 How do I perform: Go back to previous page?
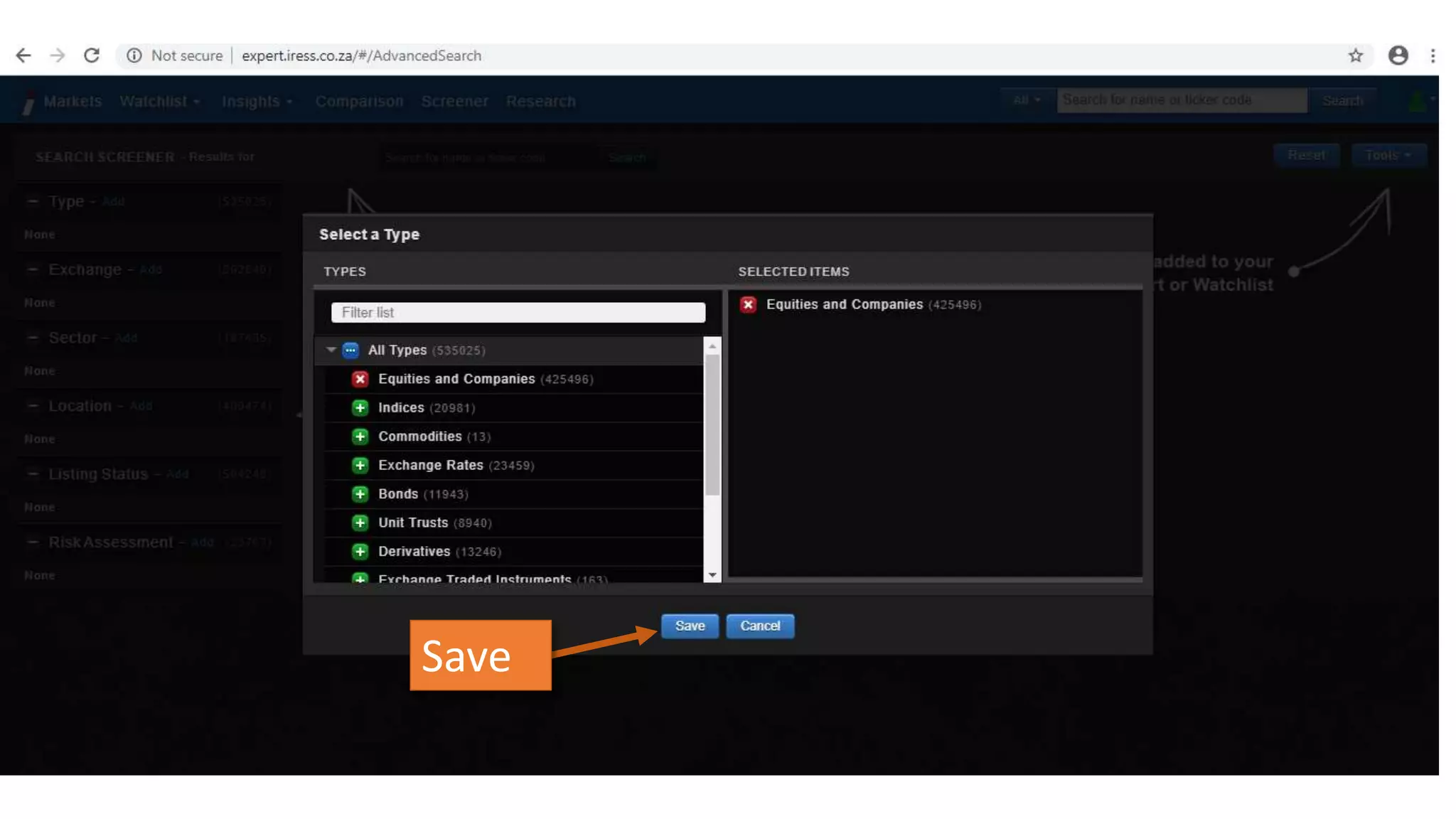(x=23, y=55)
